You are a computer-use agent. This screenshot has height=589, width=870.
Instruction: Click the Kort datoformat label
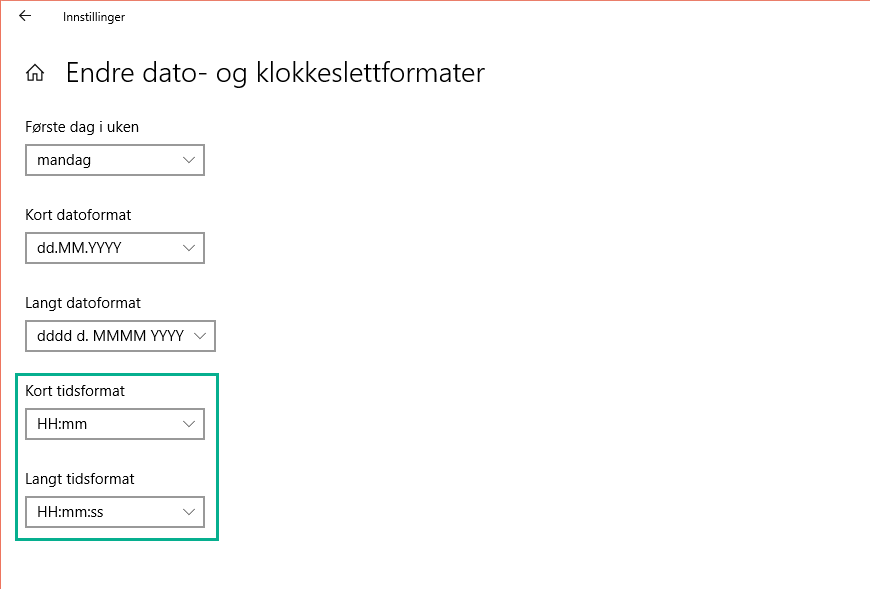(78, 215)
